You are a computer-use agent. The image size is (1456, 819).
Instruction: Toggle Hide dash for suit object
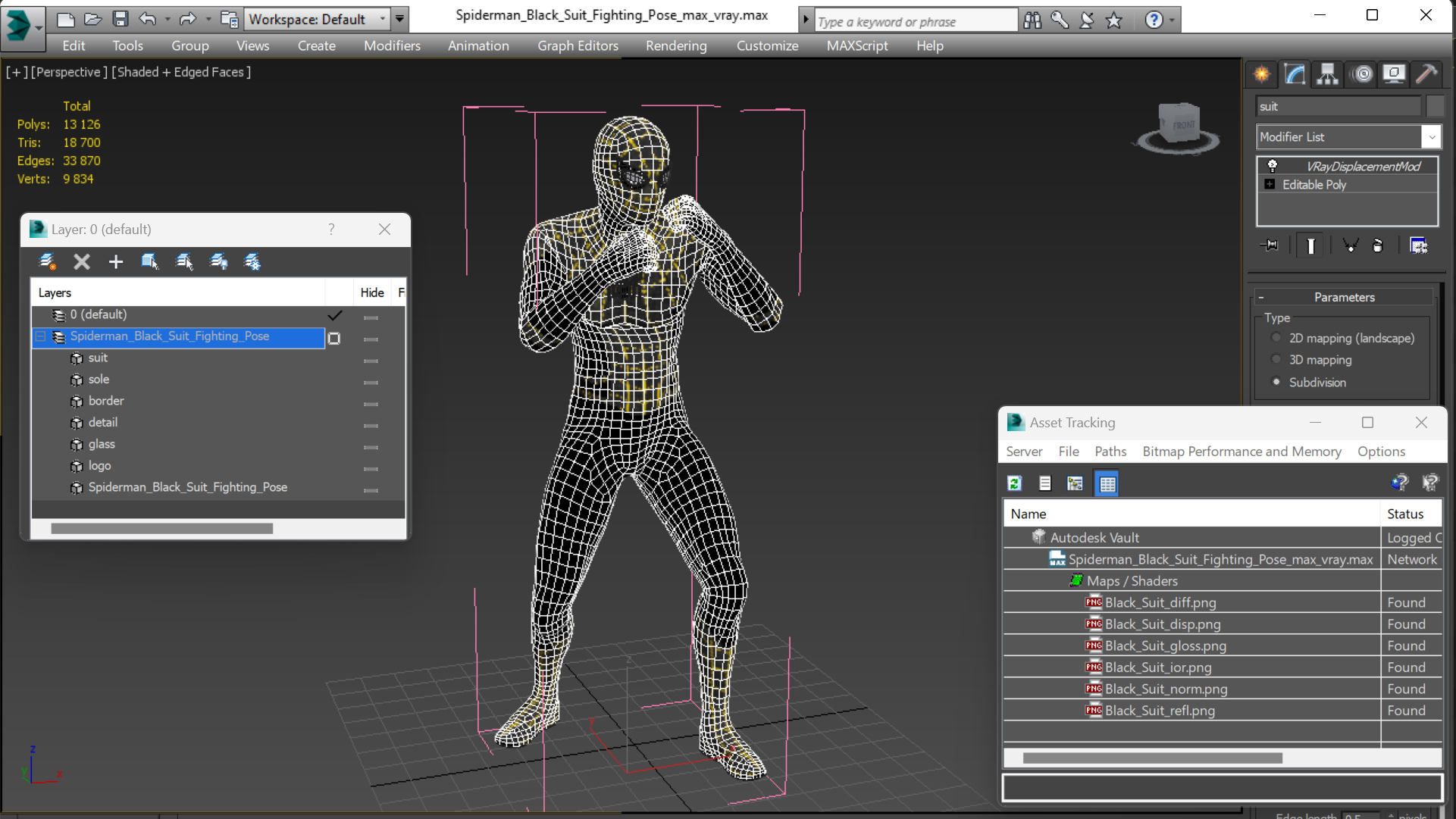[x=371, y=360]
